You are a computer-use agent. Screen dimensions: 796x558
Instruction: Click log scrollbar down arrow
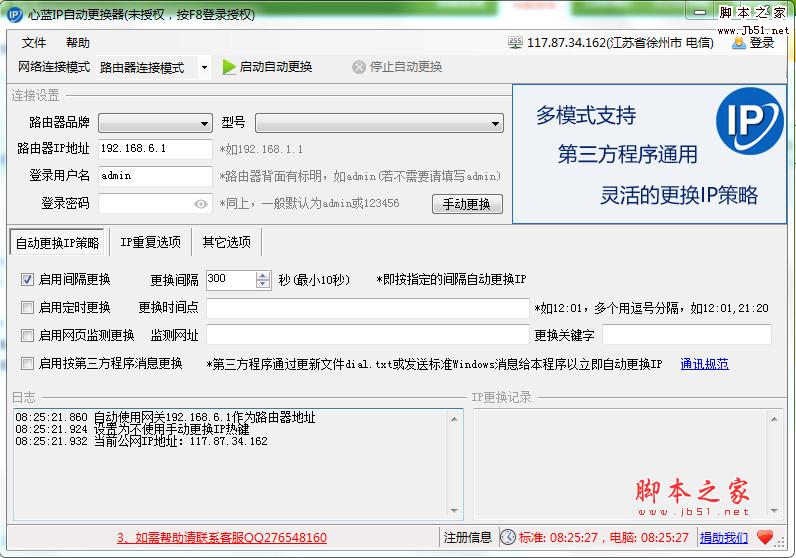[454, 511]
